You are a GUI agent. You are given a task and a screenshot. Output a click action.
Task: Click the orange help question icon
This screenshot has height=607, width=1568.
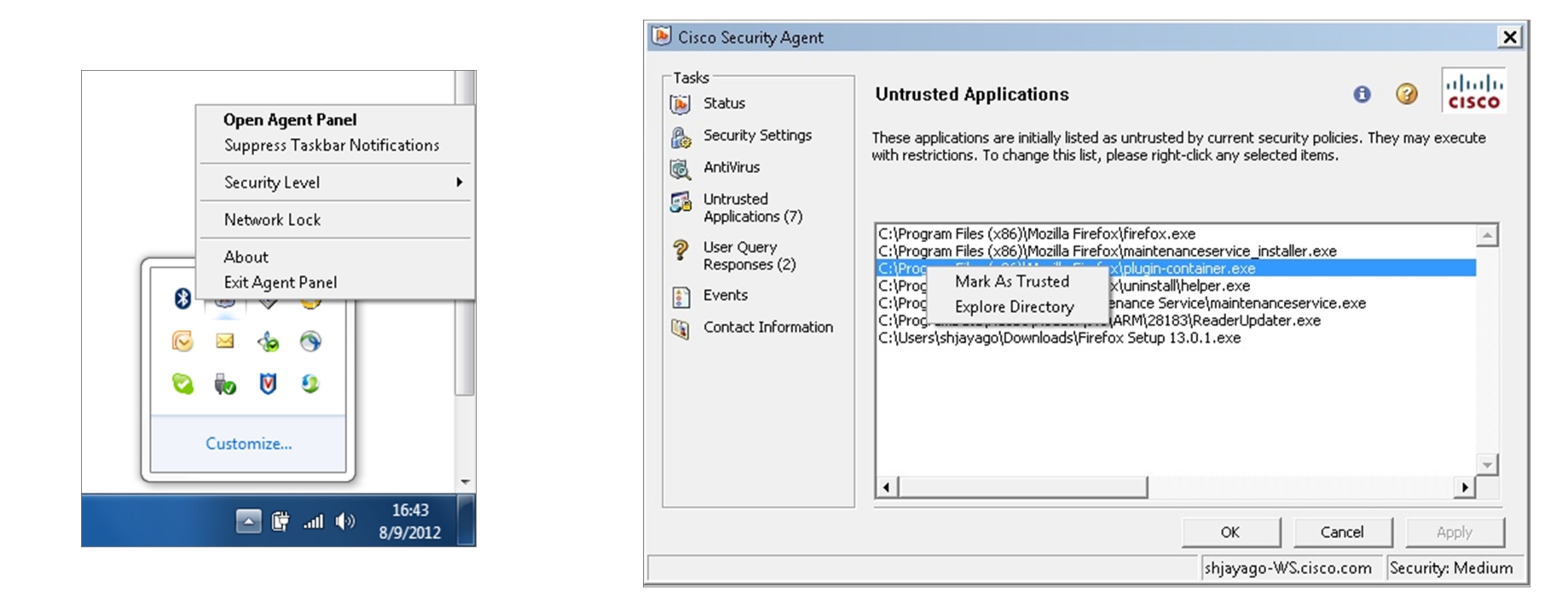click(x=1407, y=94)
